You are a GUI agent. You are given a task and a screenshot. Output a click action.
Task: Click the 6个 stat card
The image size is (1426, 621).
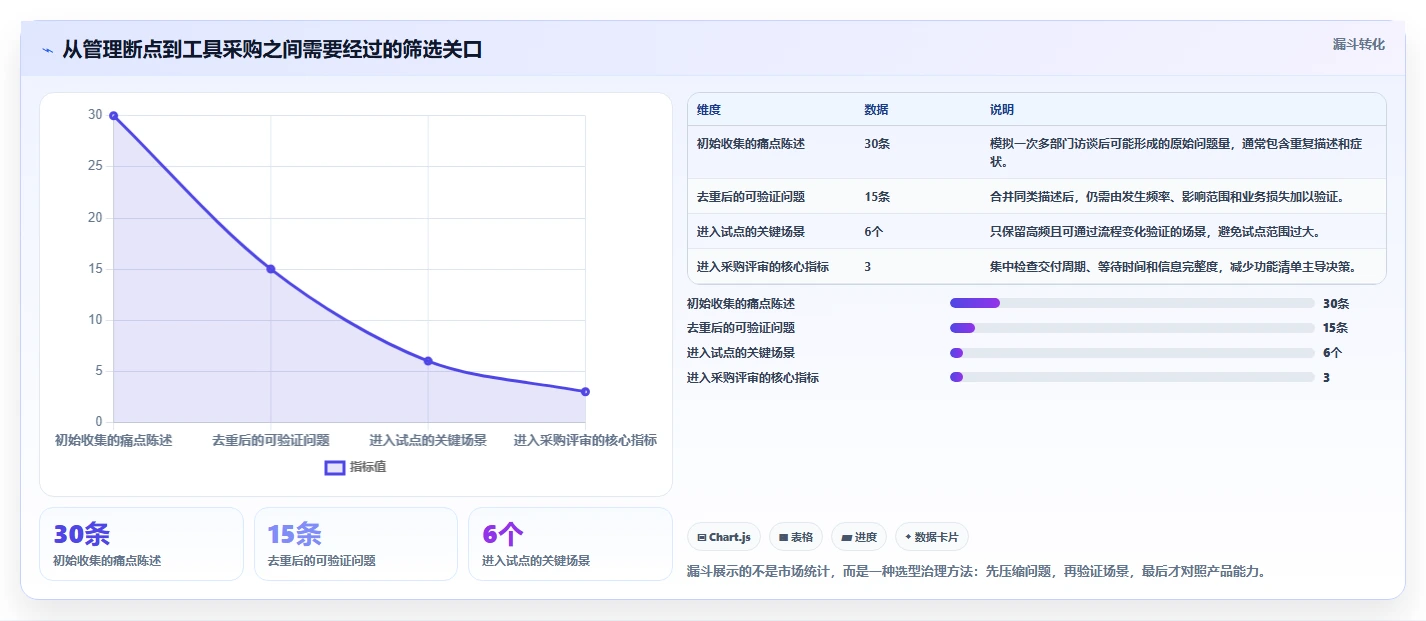pos(570,544)
